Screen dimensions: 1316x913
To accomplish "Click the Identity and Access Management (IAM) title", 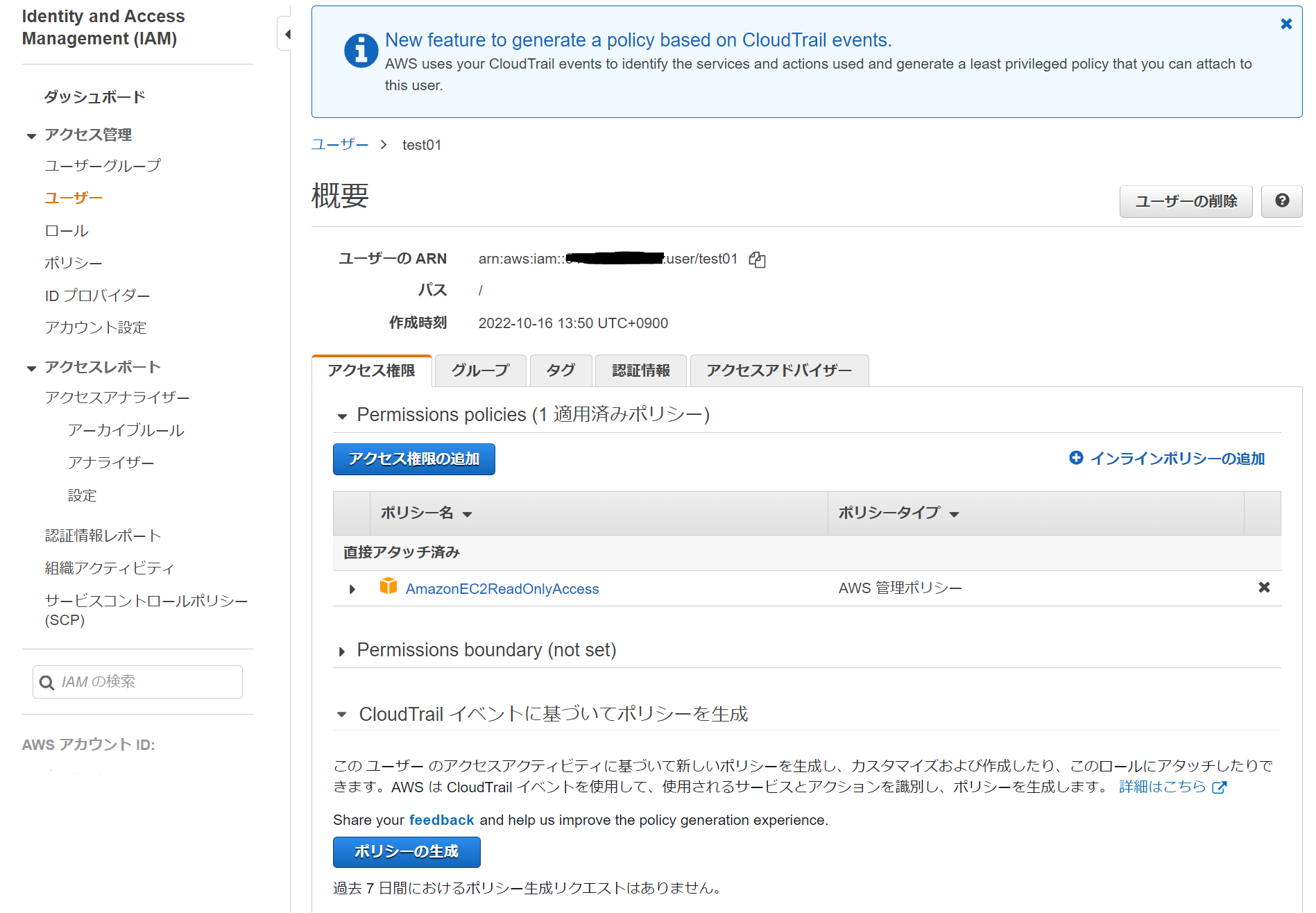I will [x=103, y=28].
